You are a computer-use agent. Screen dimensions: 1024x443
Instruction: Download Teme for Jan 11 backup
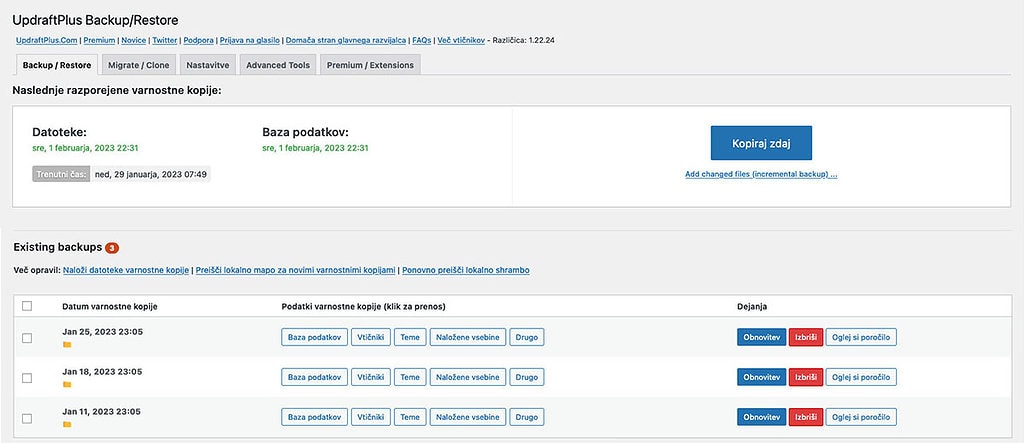[410, 417]
